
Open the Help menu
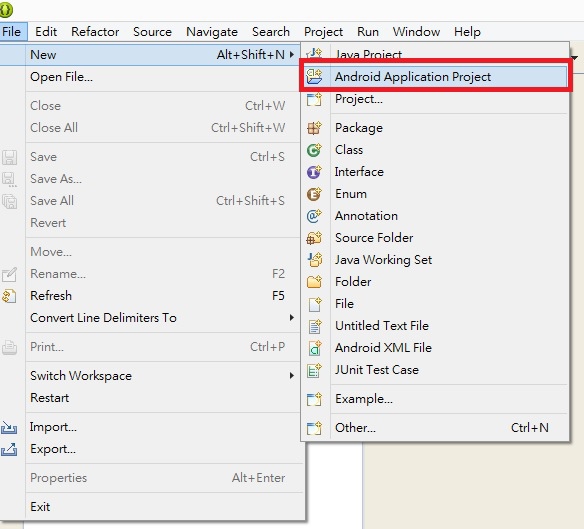pos(467,32)
